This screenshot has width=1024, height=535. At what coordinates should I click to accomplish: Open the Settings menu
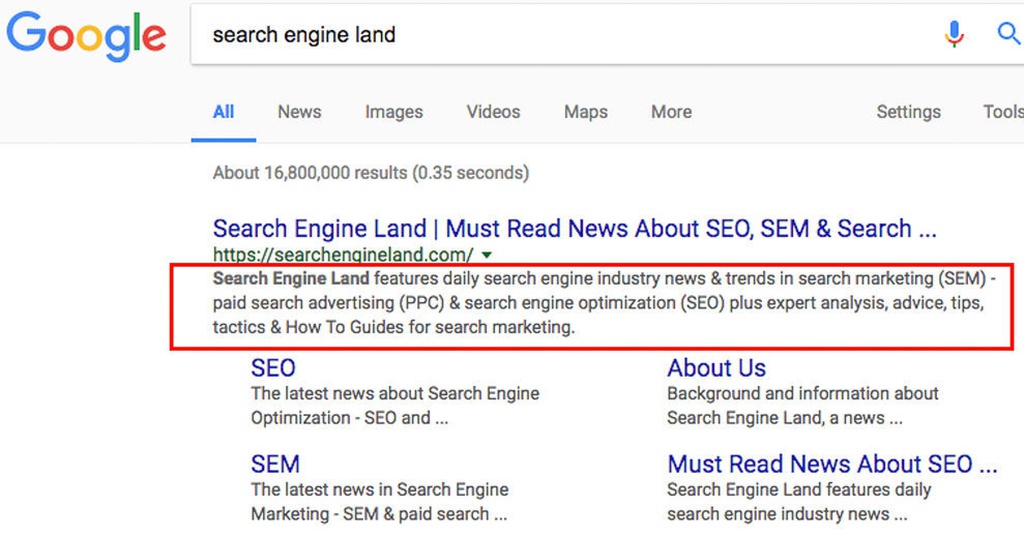(908, 112)
